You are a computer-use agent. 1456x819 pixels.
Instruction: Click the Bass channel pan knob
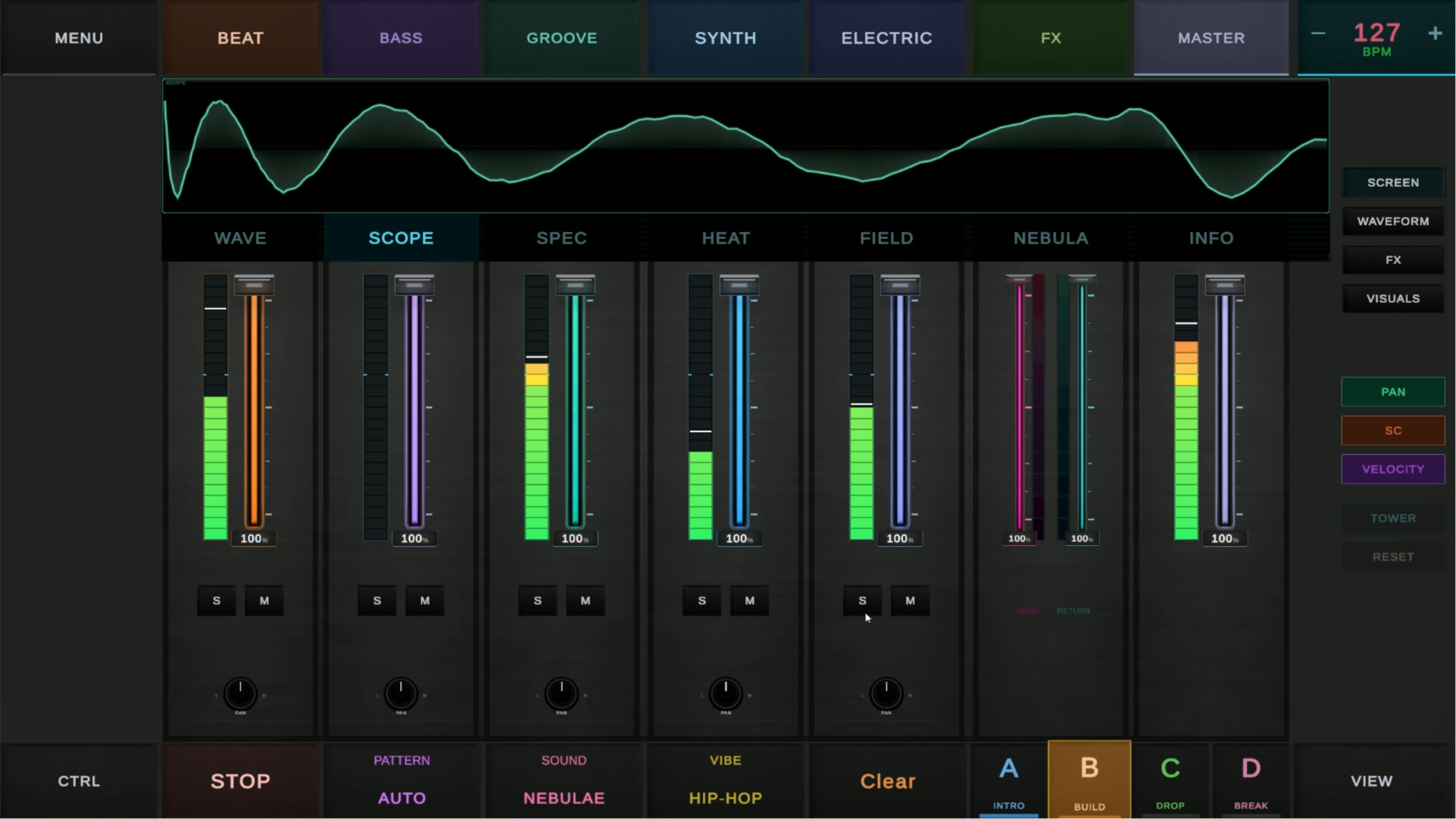tap(401, 693)
